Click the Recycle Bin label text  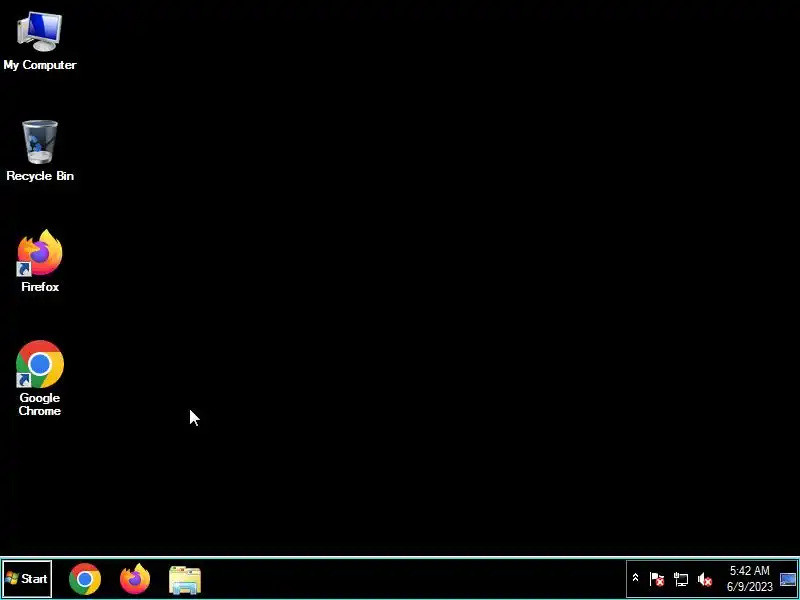(40, 176)
